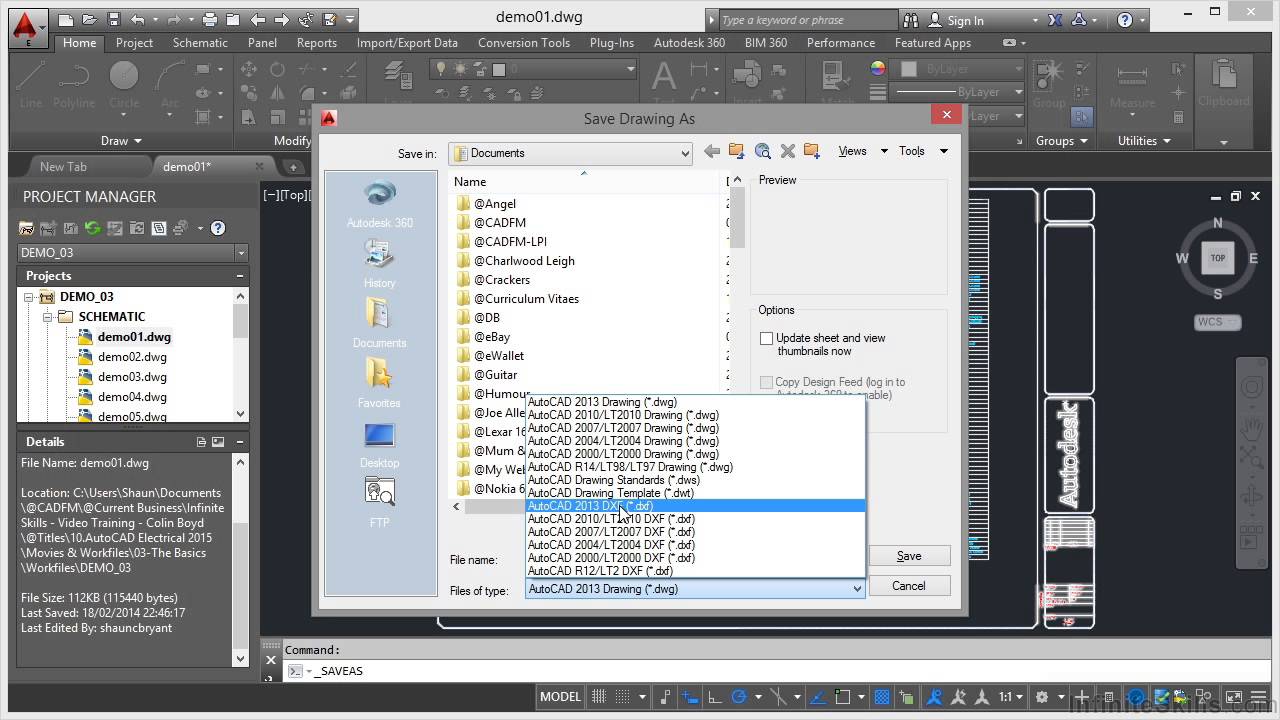The image size is (1280, 720).
Task: Toggle polar tracking in status bar
Action: point(740,697)
